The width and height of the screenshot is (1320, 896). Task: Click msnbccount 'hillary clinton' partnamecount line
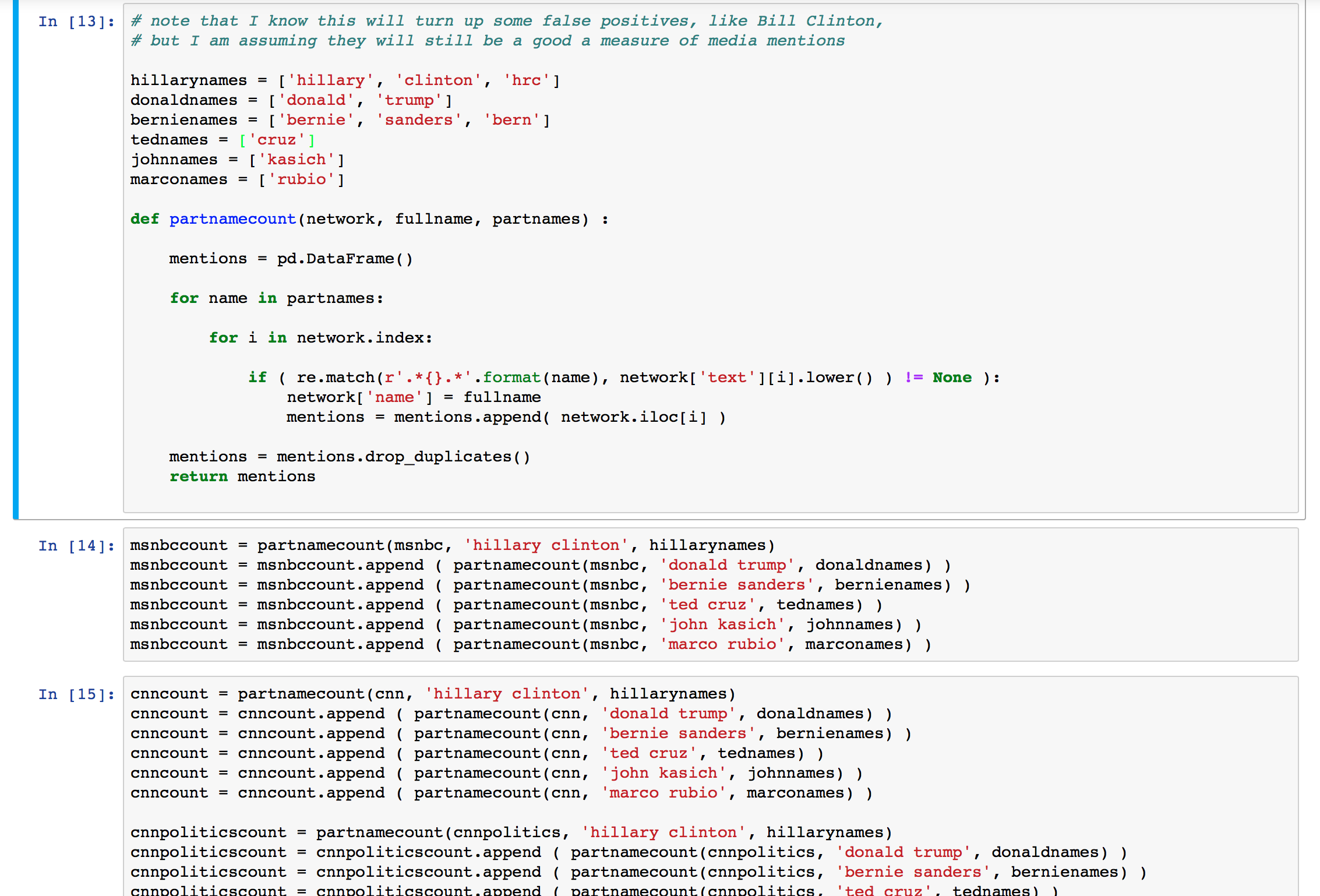point(453,545)
